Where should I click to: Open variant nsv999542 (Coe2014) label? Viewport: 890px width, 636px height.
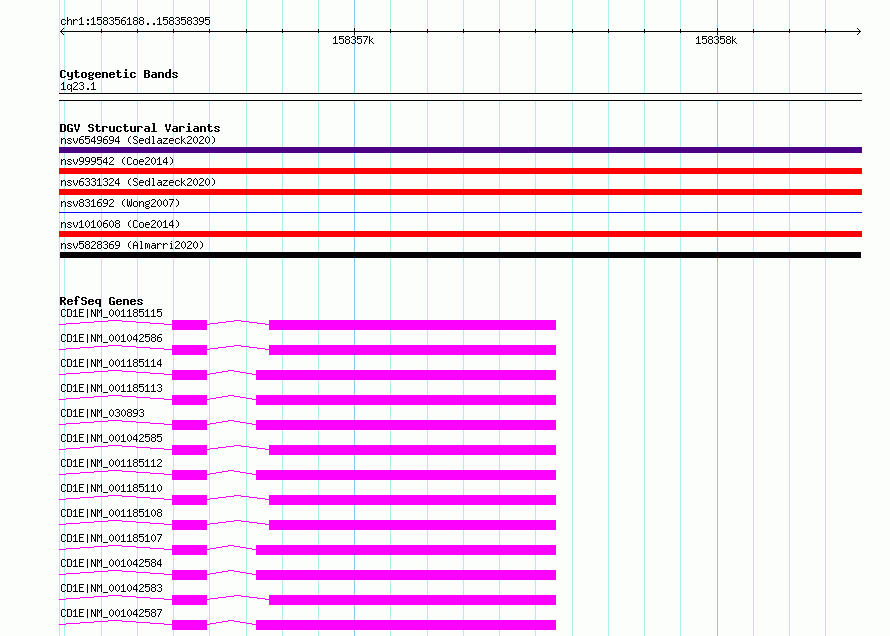(117, 161)
